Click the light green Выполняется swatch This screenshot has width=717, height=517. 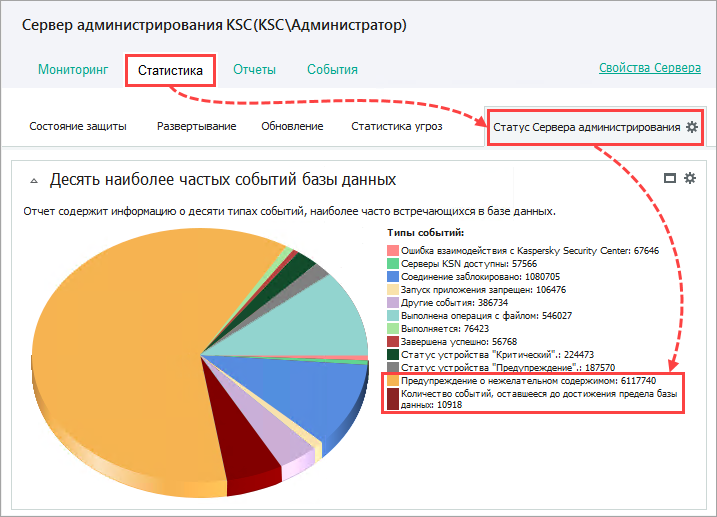[393, 329]
